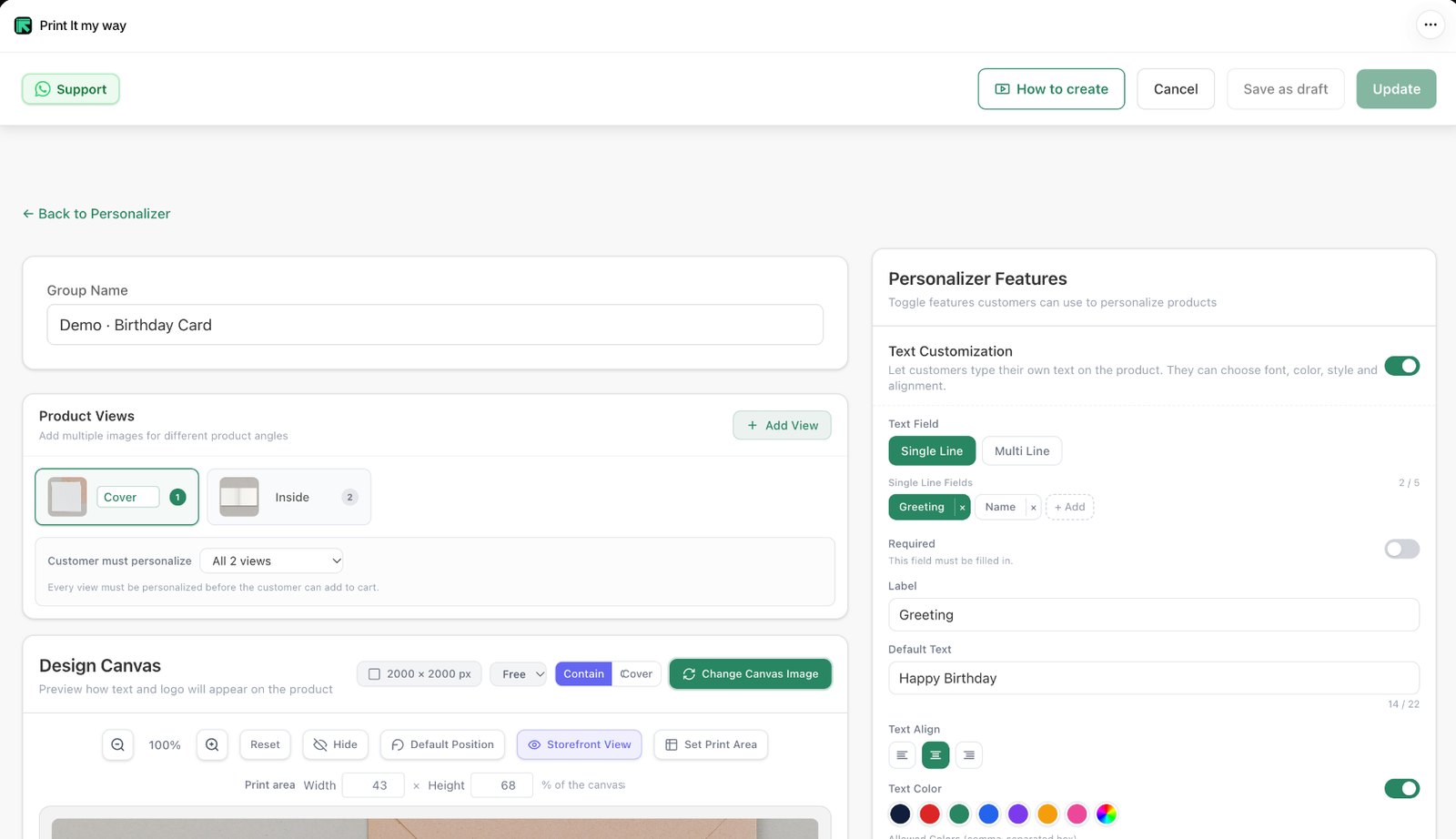Screen dimensions: 1456x839
Task: Click the zoom in magnifier icon
Action: point(212,744)
